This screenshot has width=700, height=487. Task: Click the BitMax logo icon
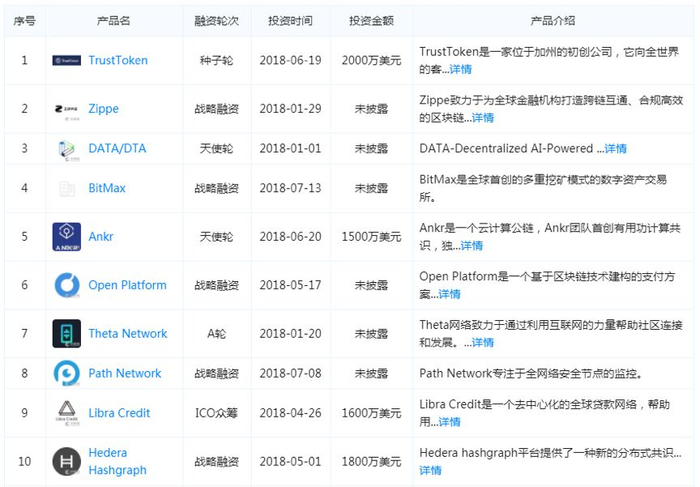(x=67, y=189)
